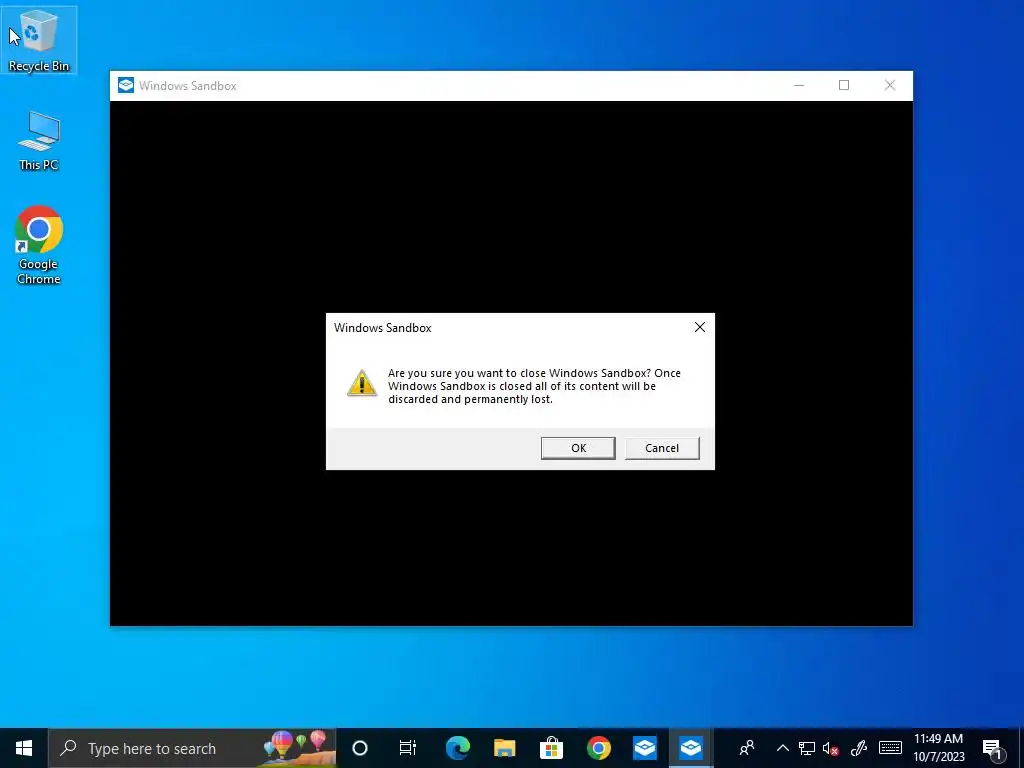The height and width of the screenshot is (768, 1024).
Task: Open network status in the system tray
Action: click(x=807, y=748)
